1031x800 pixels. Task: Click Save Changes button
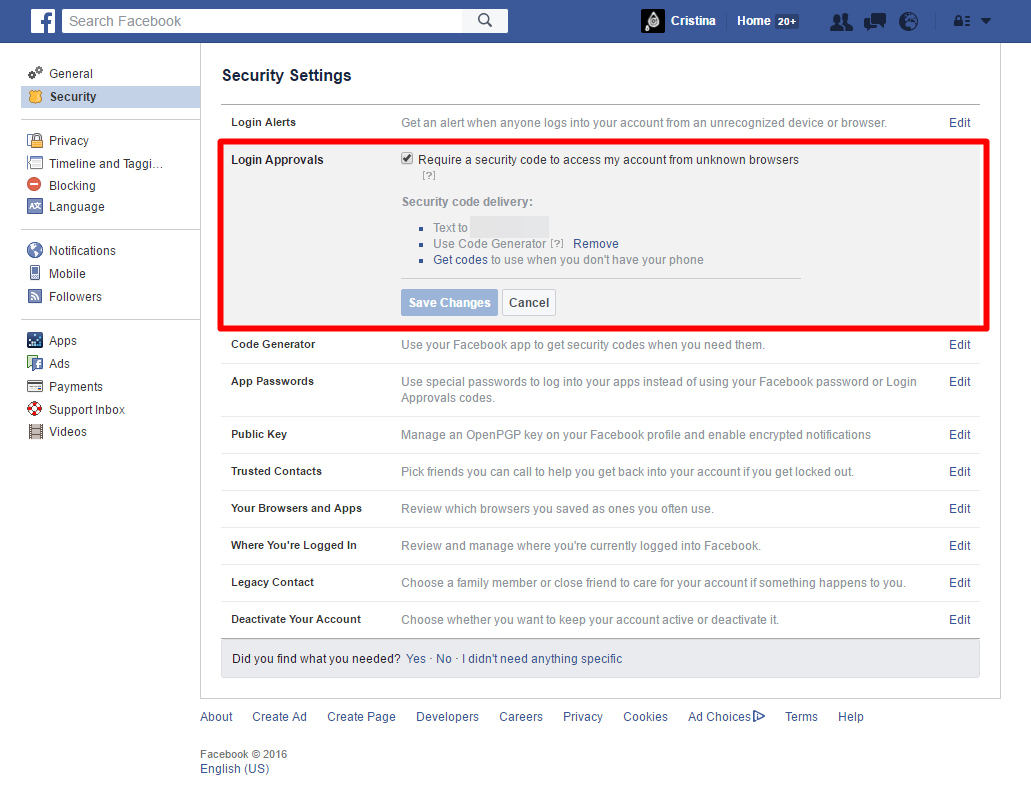click(x=449, y=302)
